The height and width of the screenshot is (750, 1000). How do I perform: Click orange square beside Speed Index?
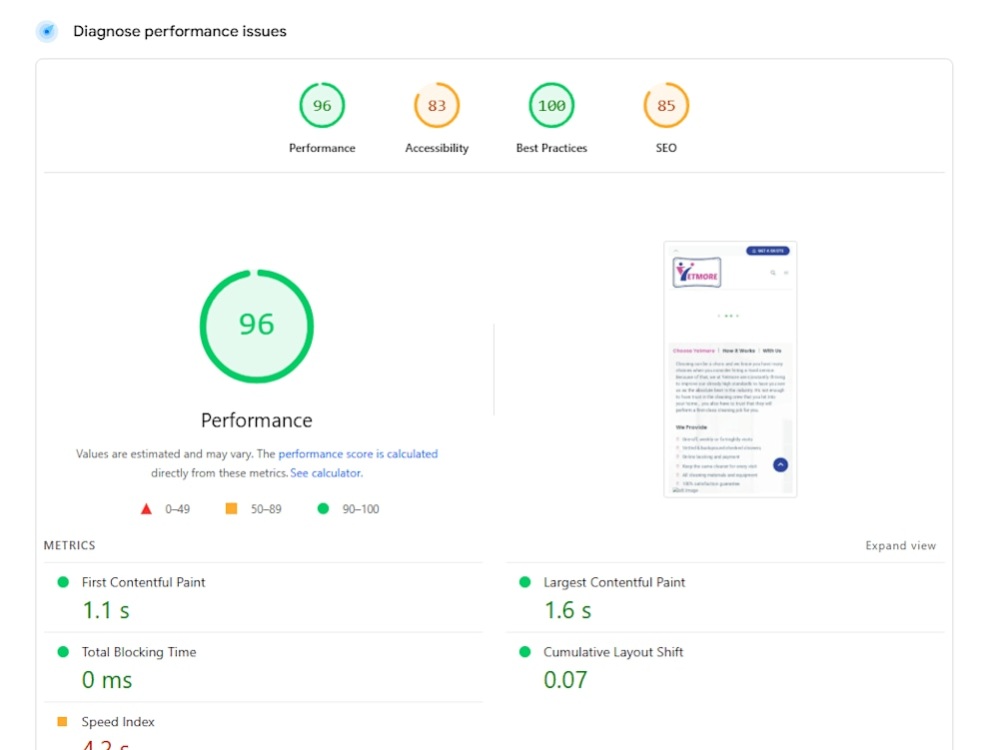62,721
